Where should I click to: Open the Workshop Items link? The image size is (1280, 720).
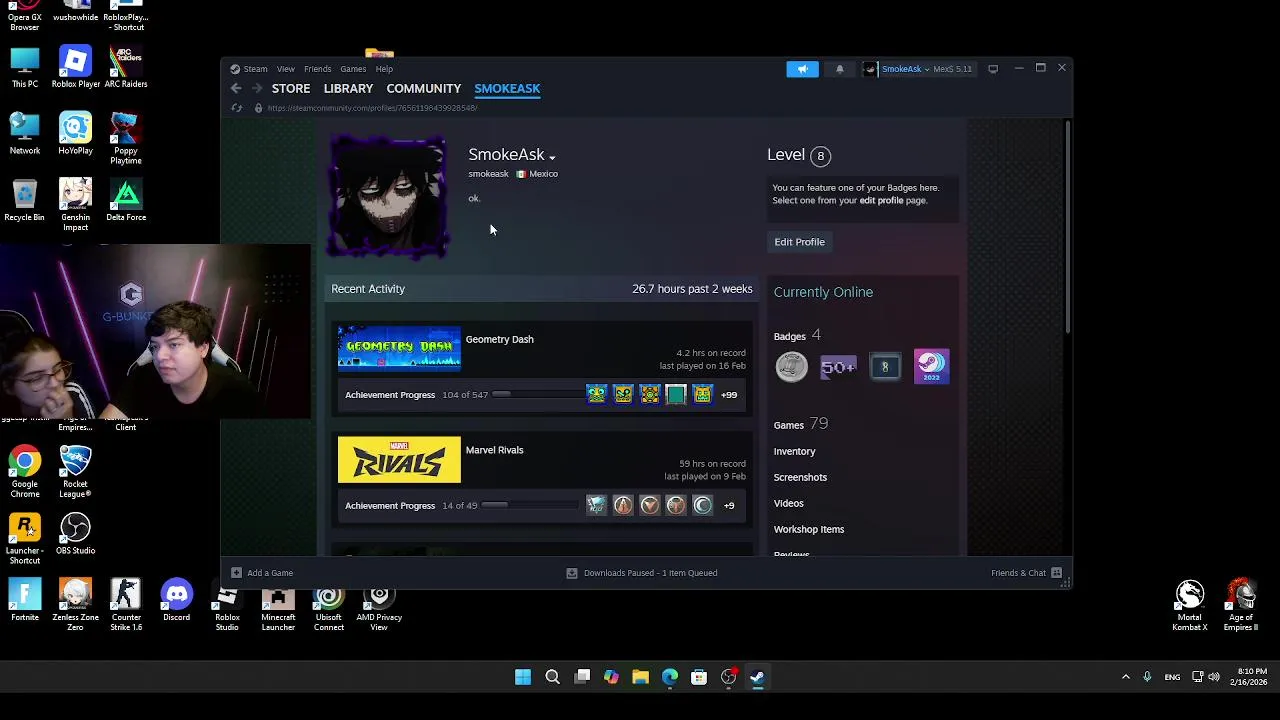coord(808,529)
